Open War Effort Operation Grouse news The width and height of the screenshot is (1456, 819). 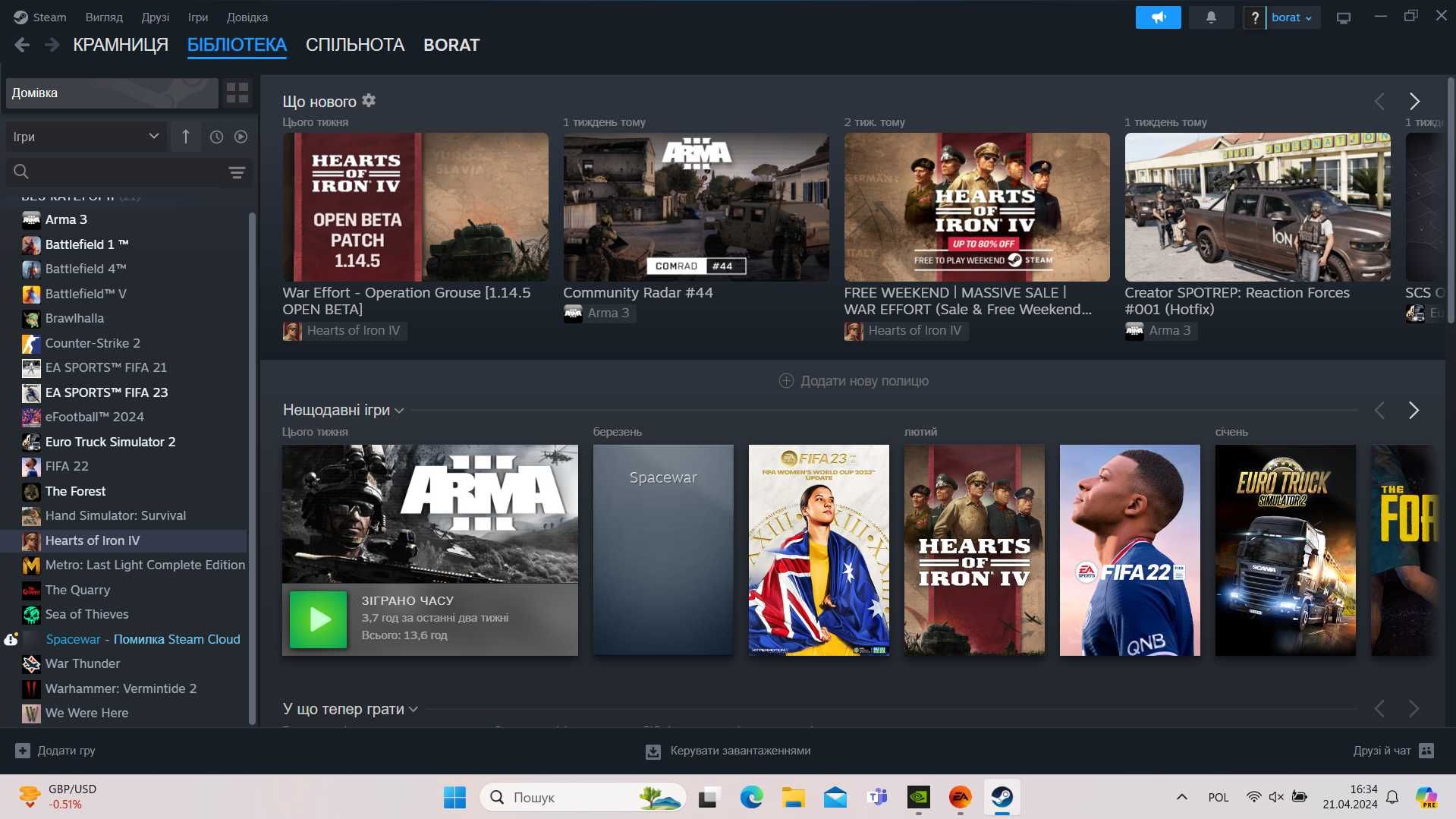click(x=415, y=207)
